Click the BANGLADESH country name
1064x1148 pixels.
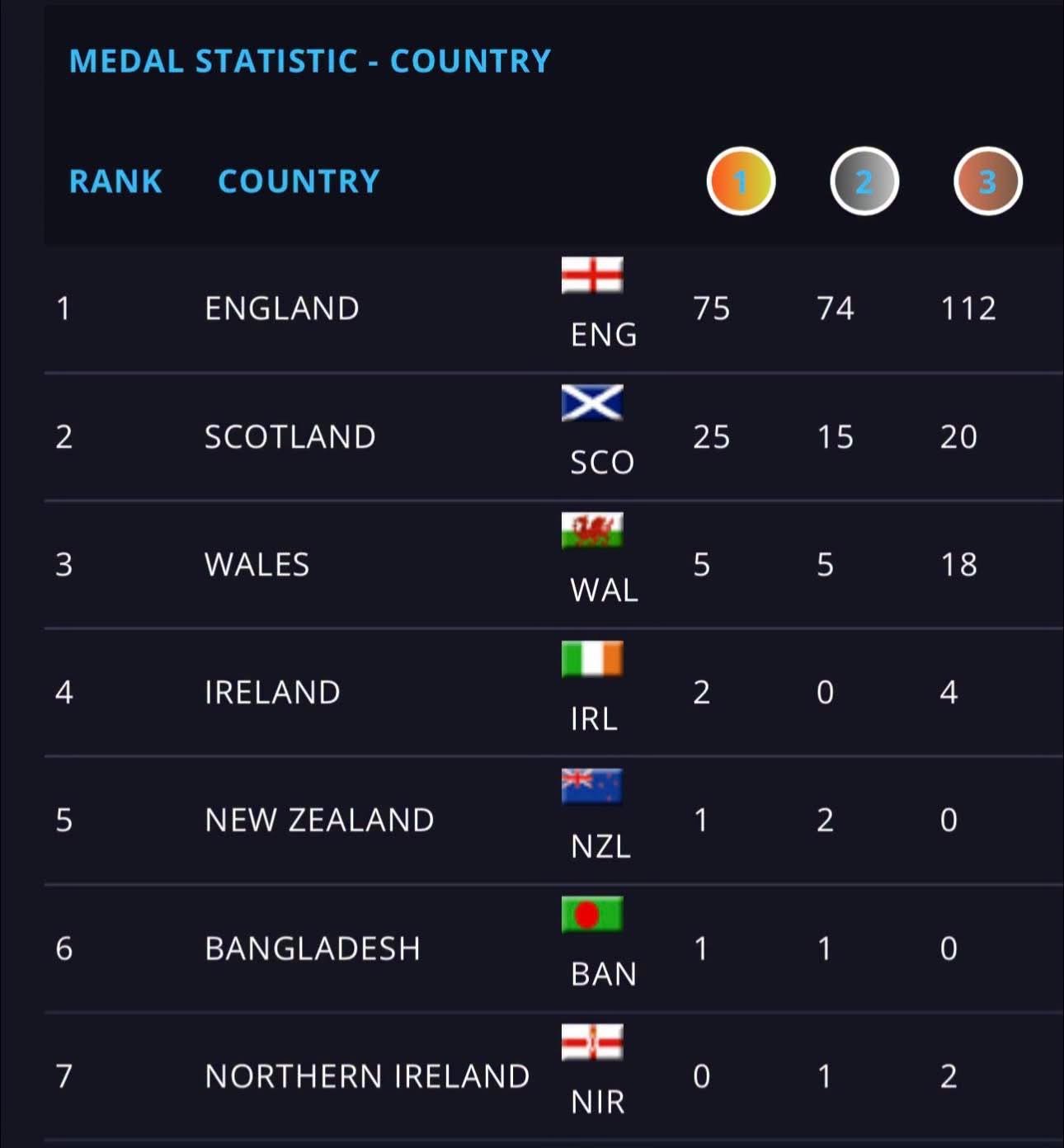tap(313, 948)
